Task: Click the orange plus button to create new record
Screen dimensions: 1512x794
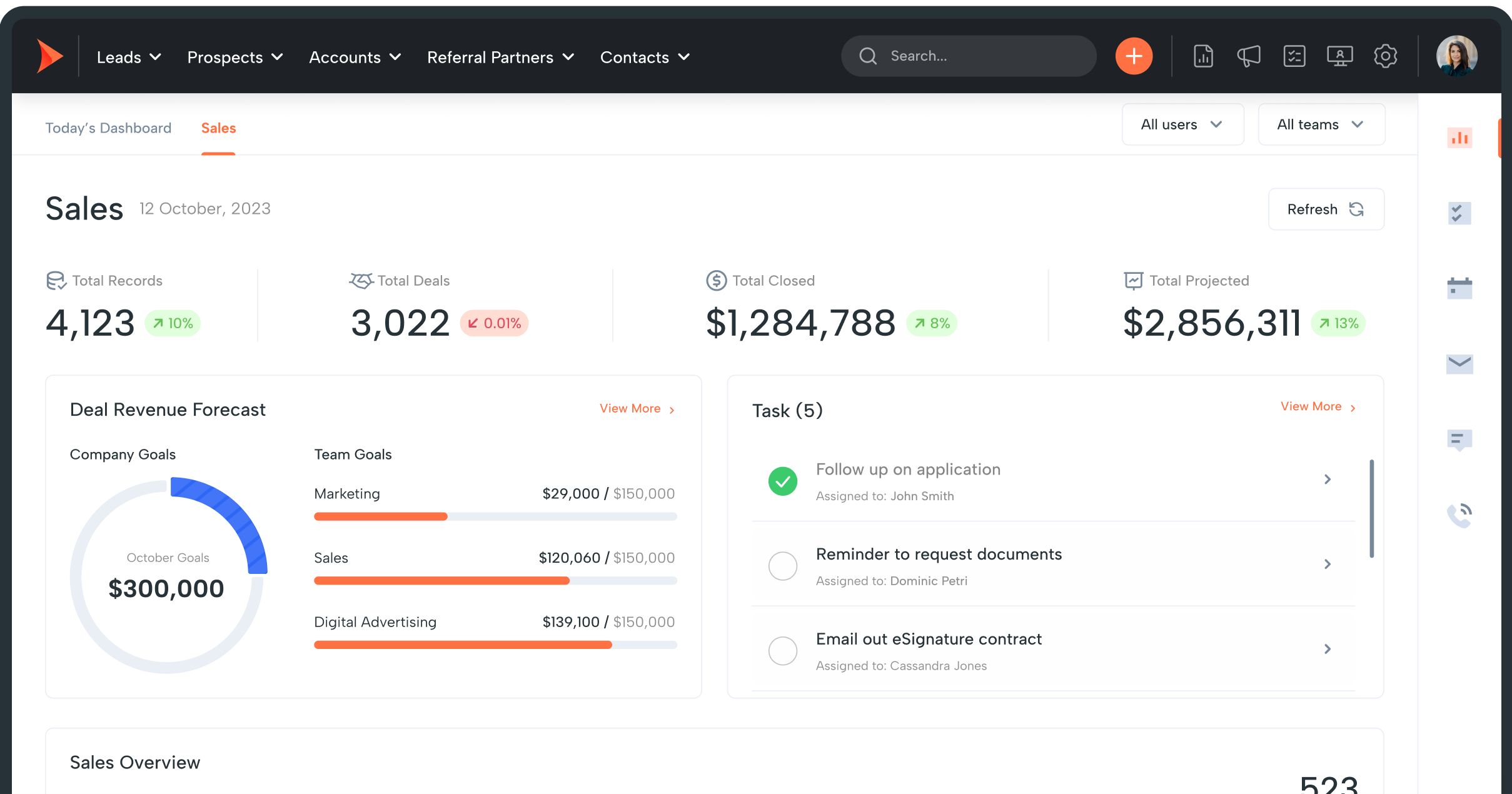Action: (x=1134, y=56)
